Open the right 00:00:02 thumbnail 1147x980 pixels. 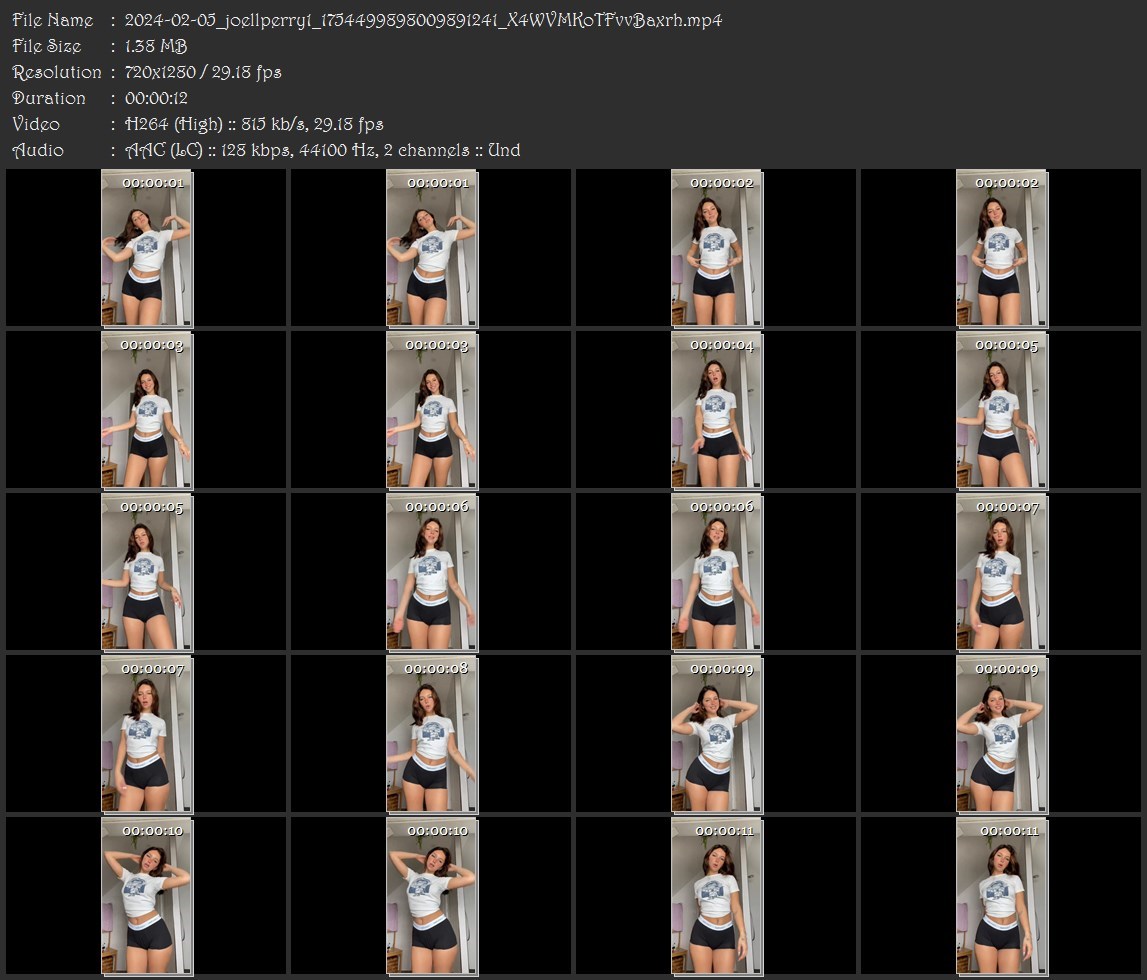1002,248
